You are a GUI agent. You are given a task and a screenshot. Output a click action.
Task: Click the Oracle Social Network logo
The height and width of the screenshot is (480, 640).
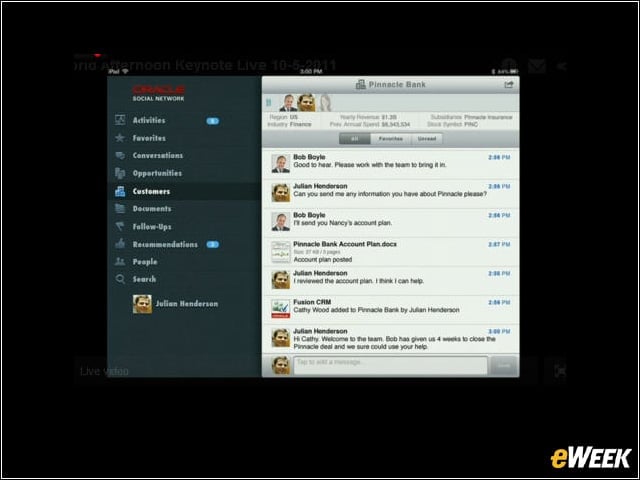click(x=158, y=93)
